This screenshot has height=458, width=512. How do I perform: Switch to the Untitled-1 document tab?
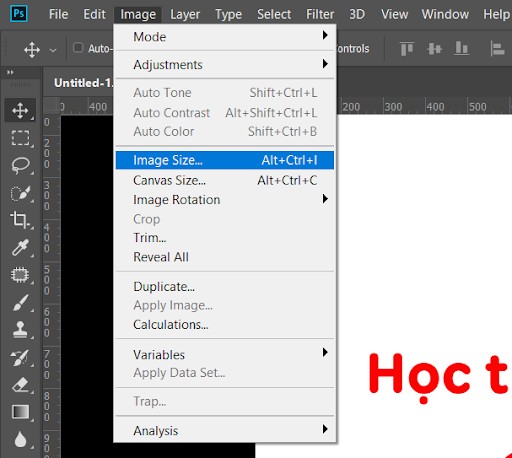click(x=83, y=83)
